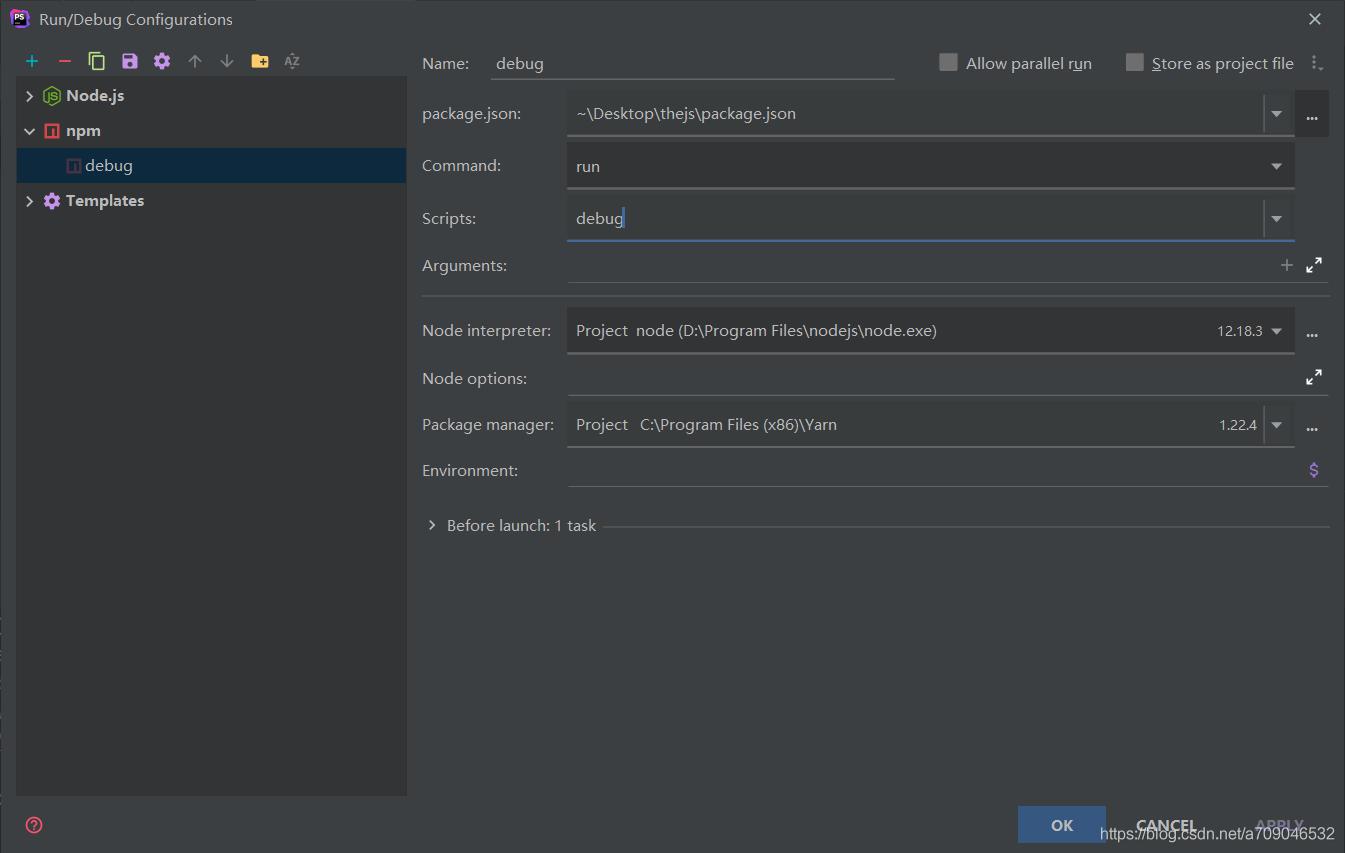
Task: Expand the Node.js tree node
Action: pyautogui.click(x=29, y=96)
